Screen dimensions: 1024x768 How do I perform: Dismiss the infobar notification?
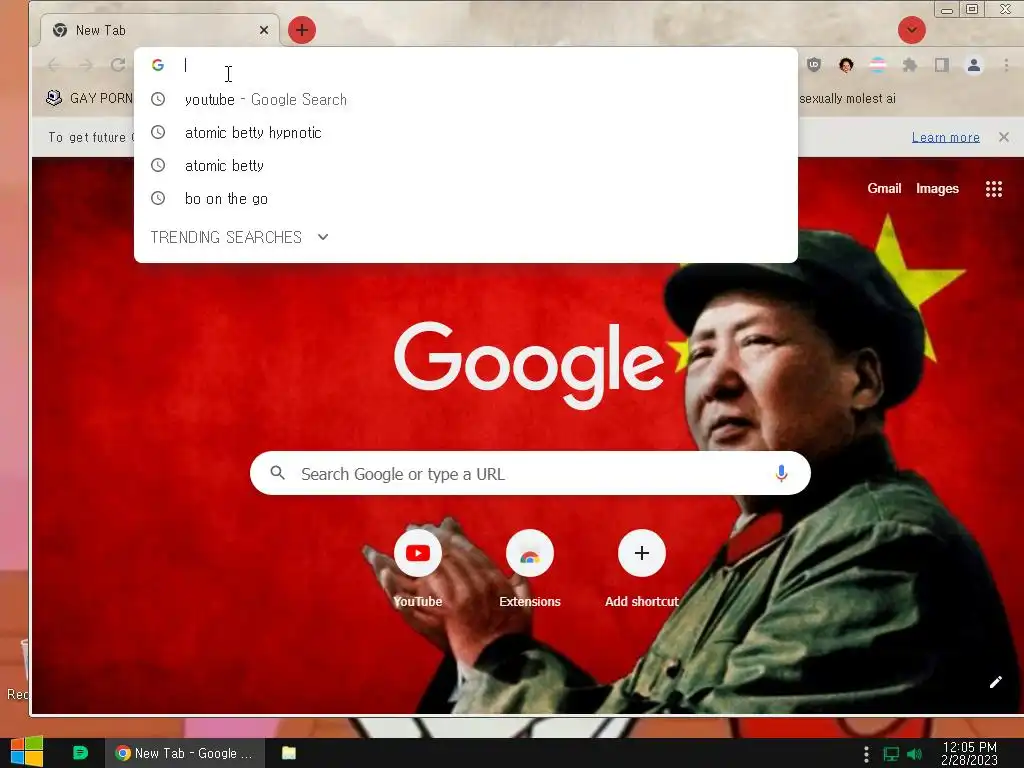(1004, 137)
